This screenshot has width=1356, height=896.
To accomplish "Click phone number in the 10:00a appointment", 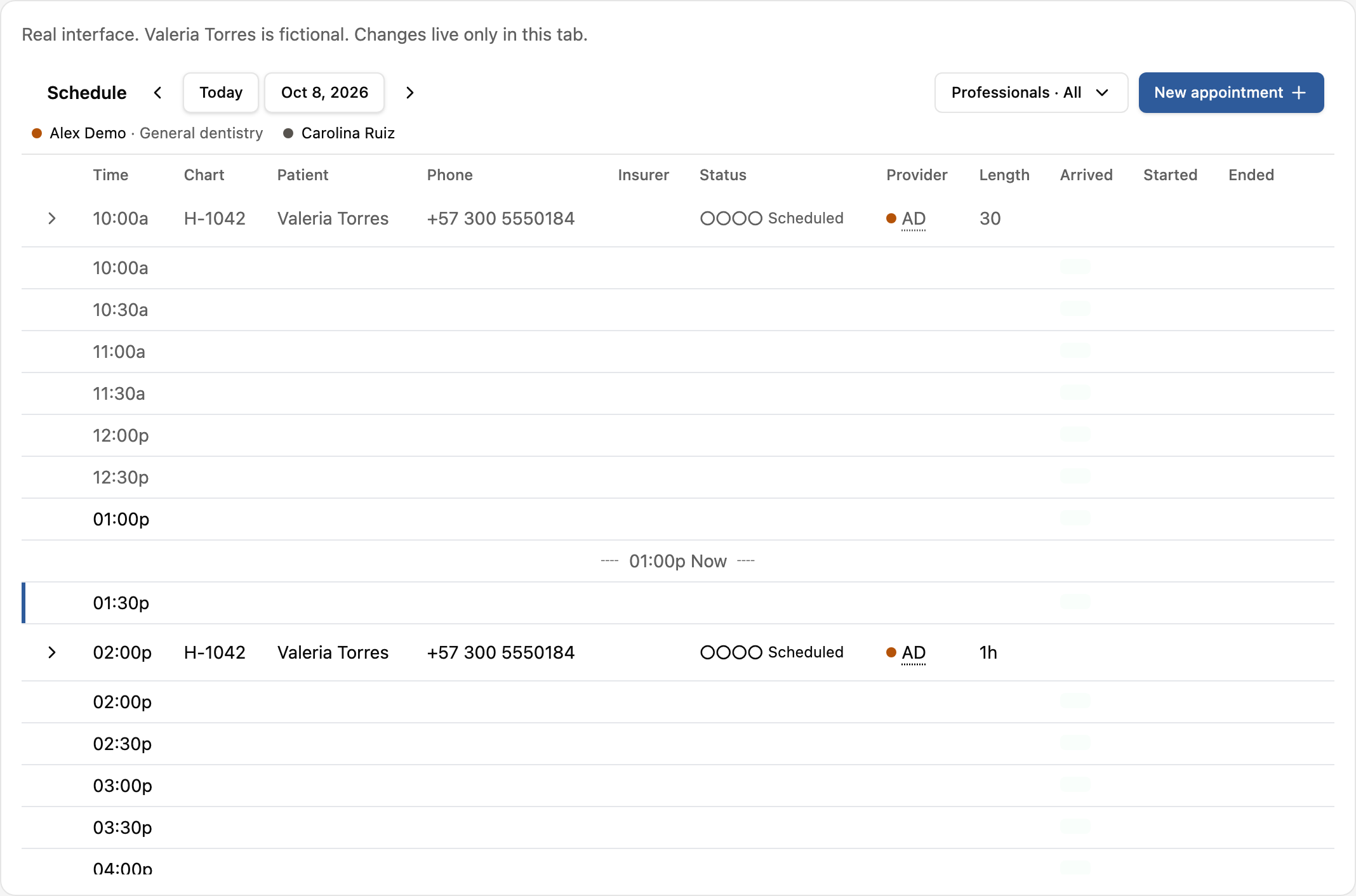I will pos(500,218).
